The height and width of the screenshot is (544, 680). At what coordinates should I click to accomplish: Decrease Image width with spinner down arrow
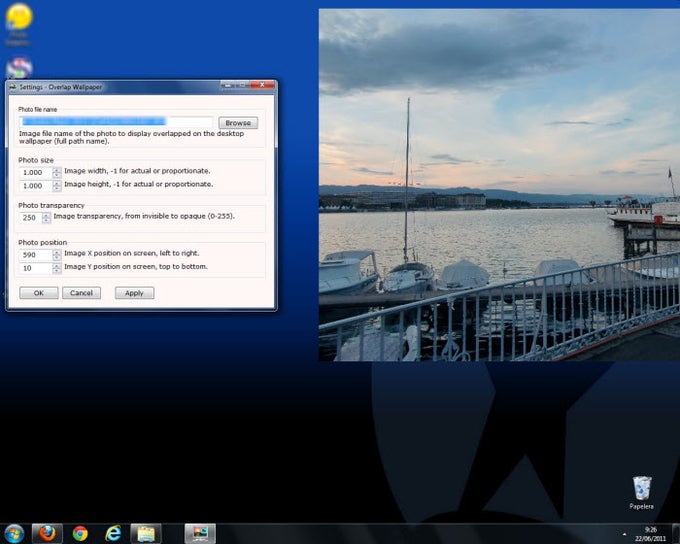pyautogui.click(x=57, y=176)
